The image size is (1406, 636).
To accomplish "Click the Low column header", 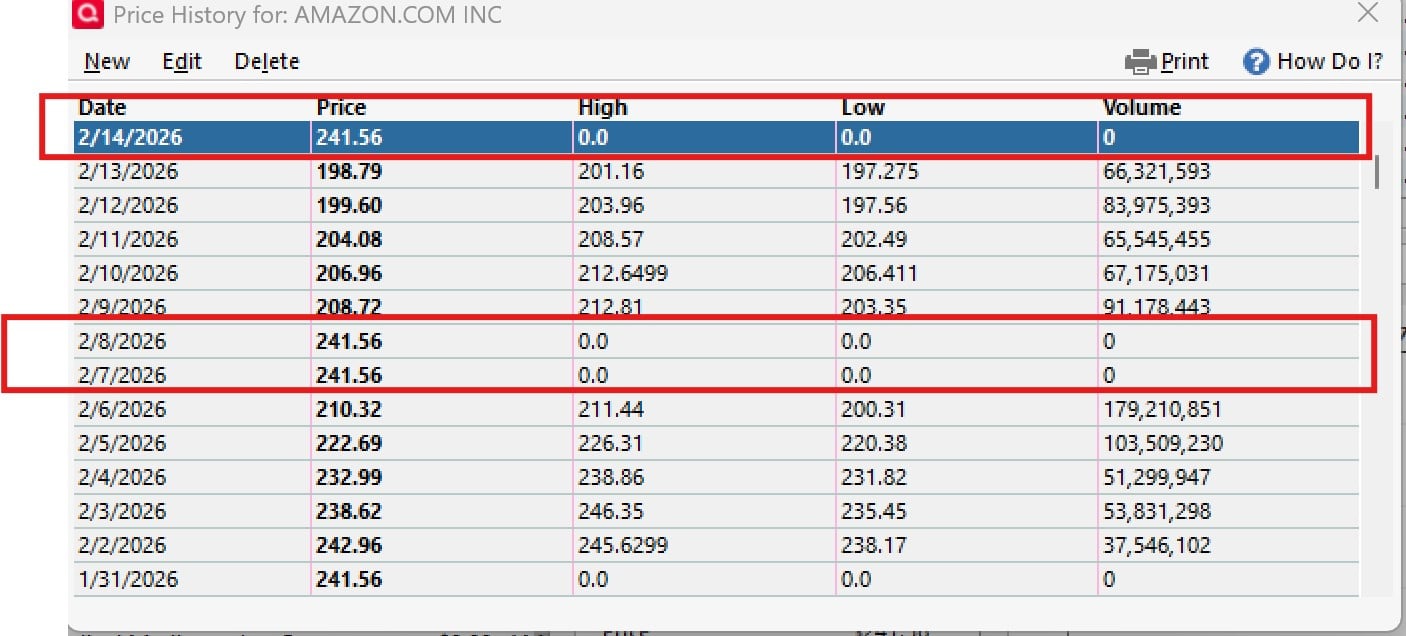I will (x=862, y=107).
